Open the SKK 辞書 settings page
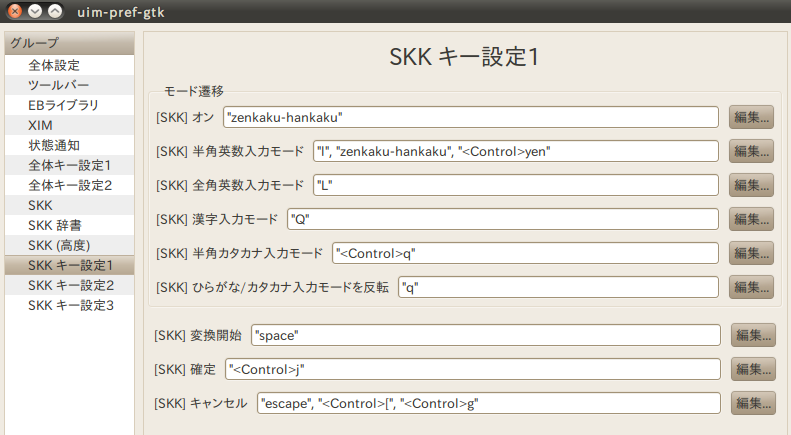The width and height of the screenshot is (791, 435). pos(58,225)
